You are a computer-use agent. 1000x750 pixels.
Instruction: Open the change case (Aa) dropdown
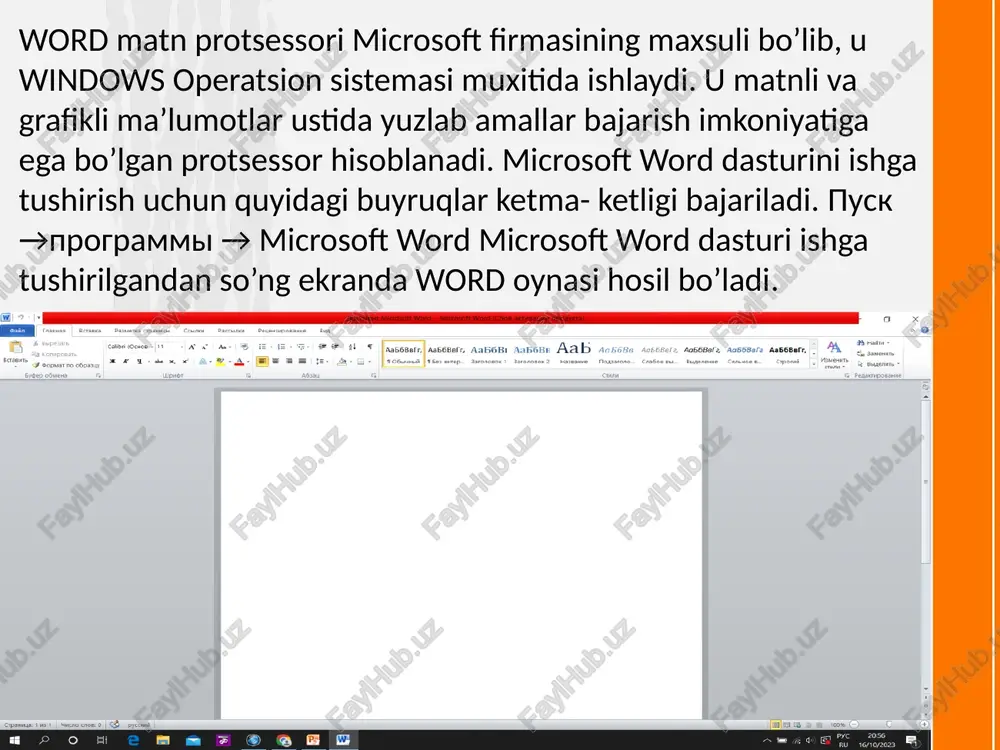coord(223,347)
